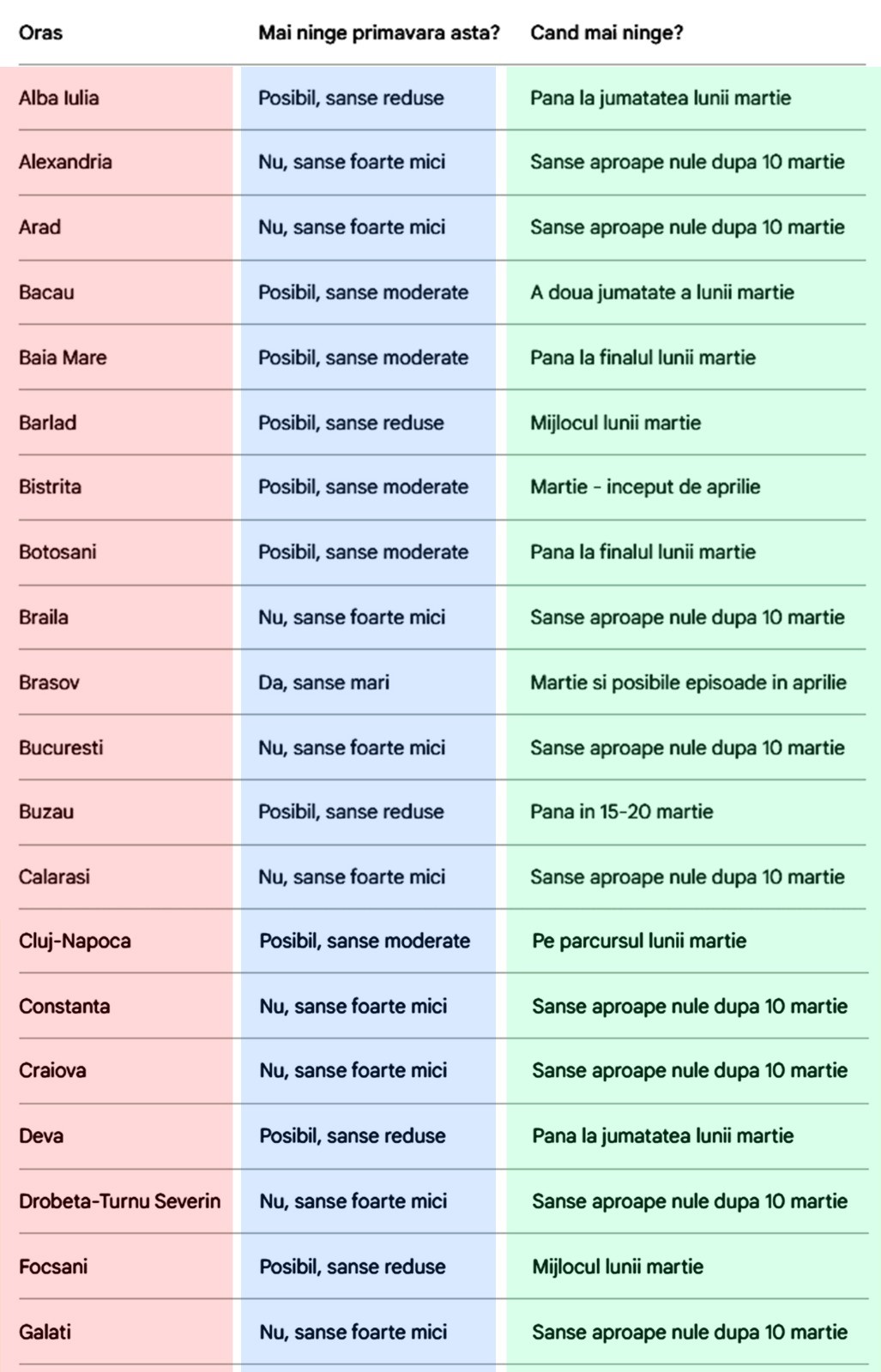Select the "Da, sanse mari" cell
The height and width of the screenshot is (1372, 881).
pyautogui.click(x=323, y=683)
